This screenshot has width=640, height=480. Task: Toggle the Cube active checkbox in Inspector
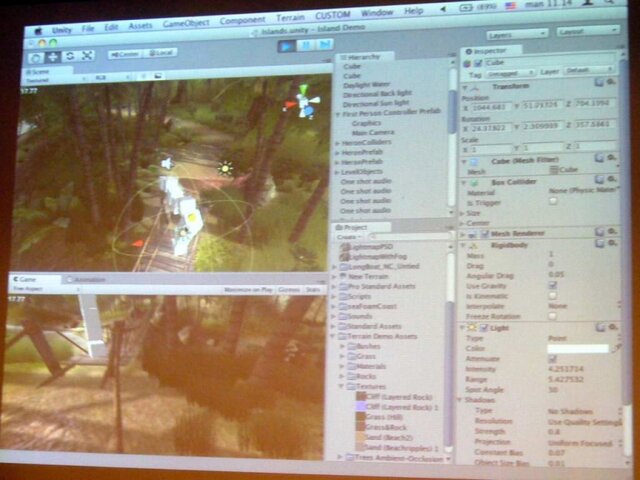click(x=478, y=63)
